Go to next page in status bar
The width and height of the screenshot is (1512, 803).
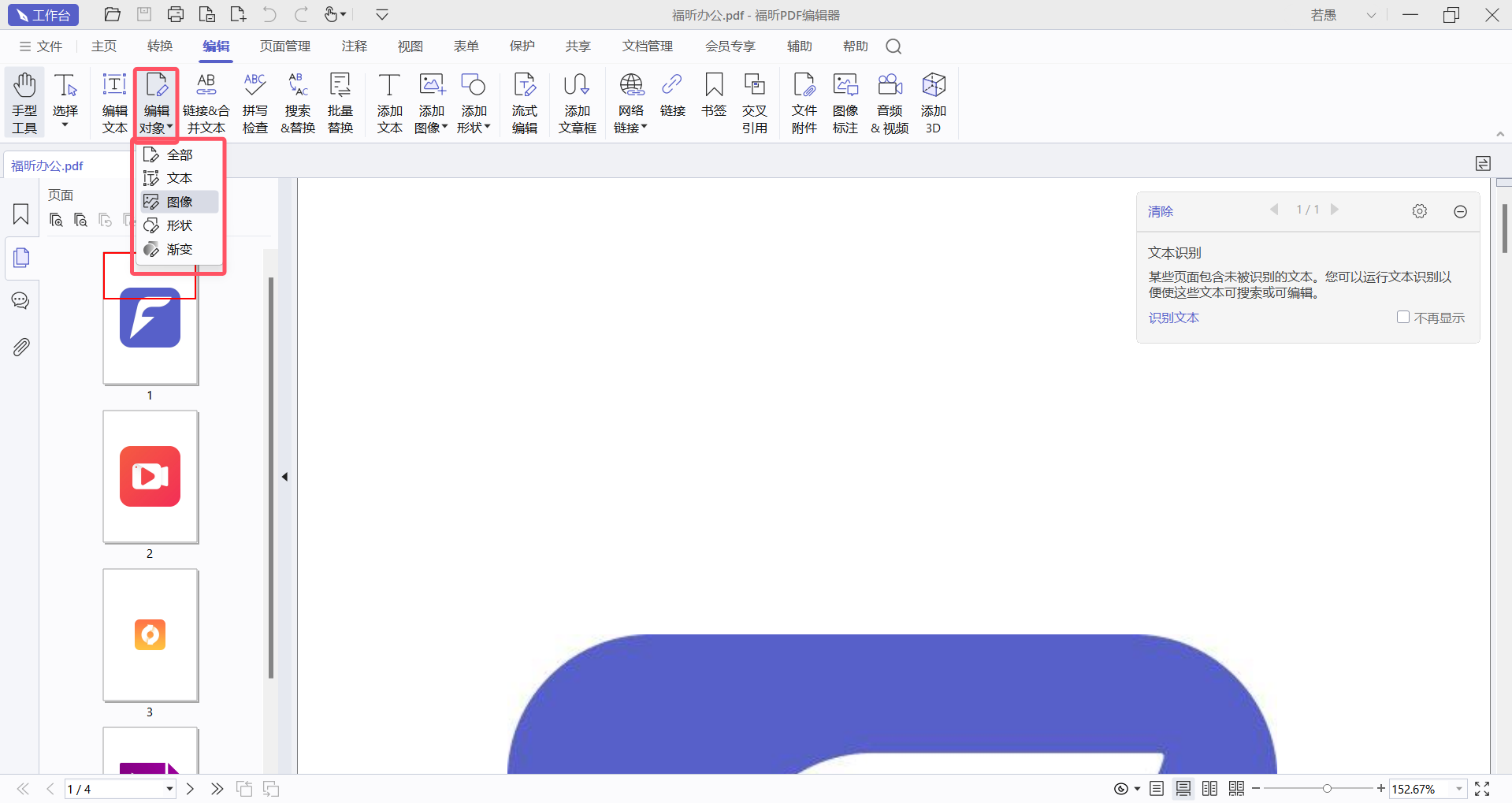190,789
